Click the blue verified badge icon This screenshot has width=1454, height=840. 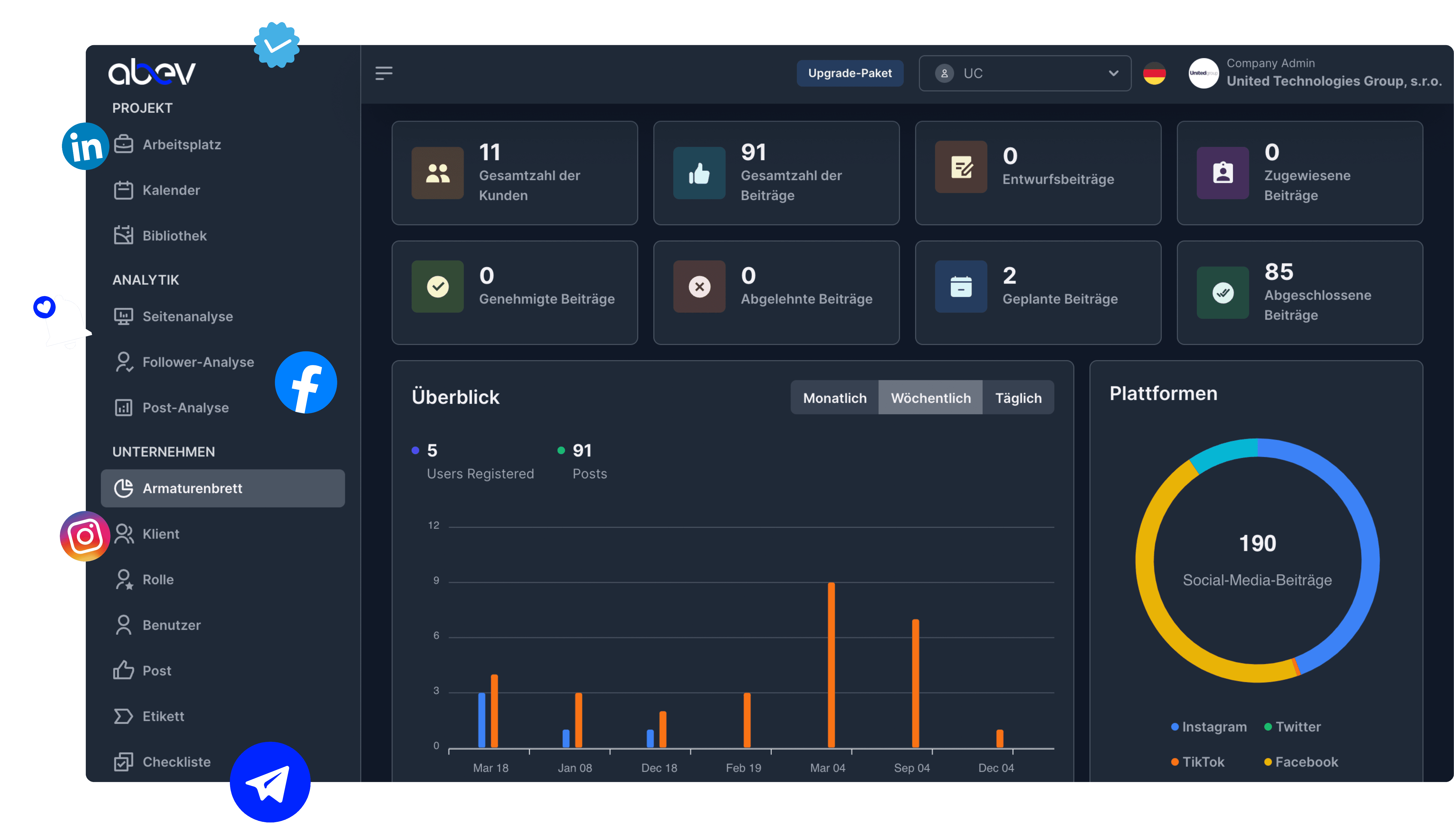(x=276, y=44)
